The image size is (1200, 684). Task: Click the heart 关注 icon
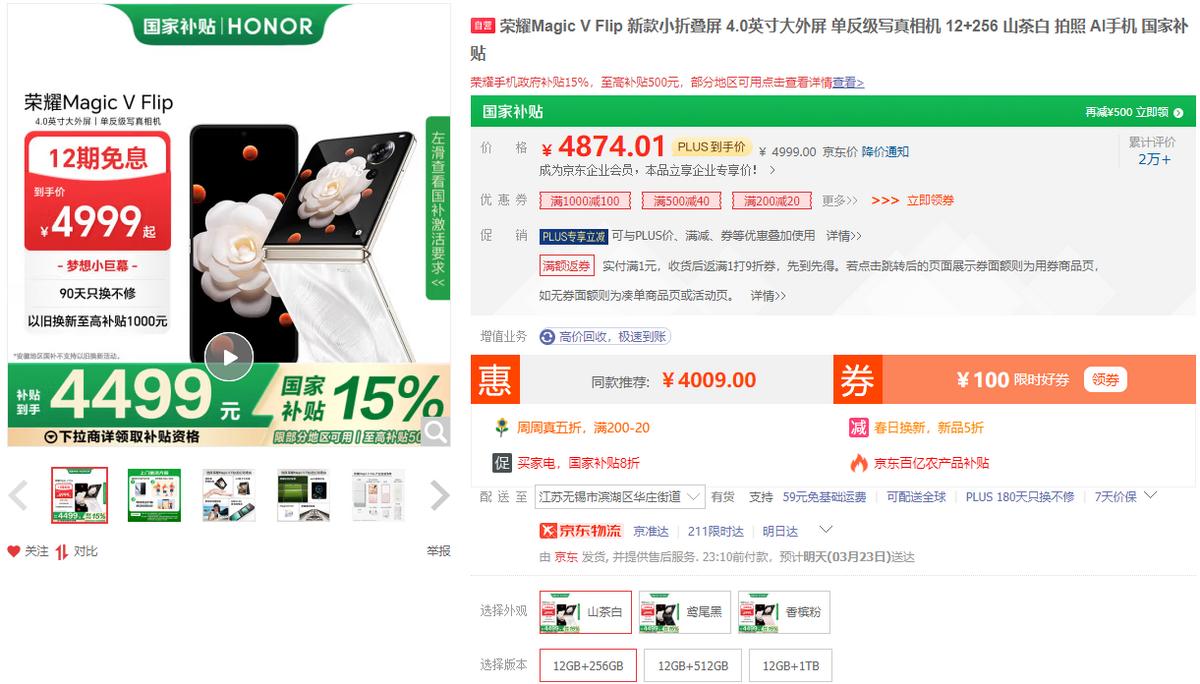(14, 551)
